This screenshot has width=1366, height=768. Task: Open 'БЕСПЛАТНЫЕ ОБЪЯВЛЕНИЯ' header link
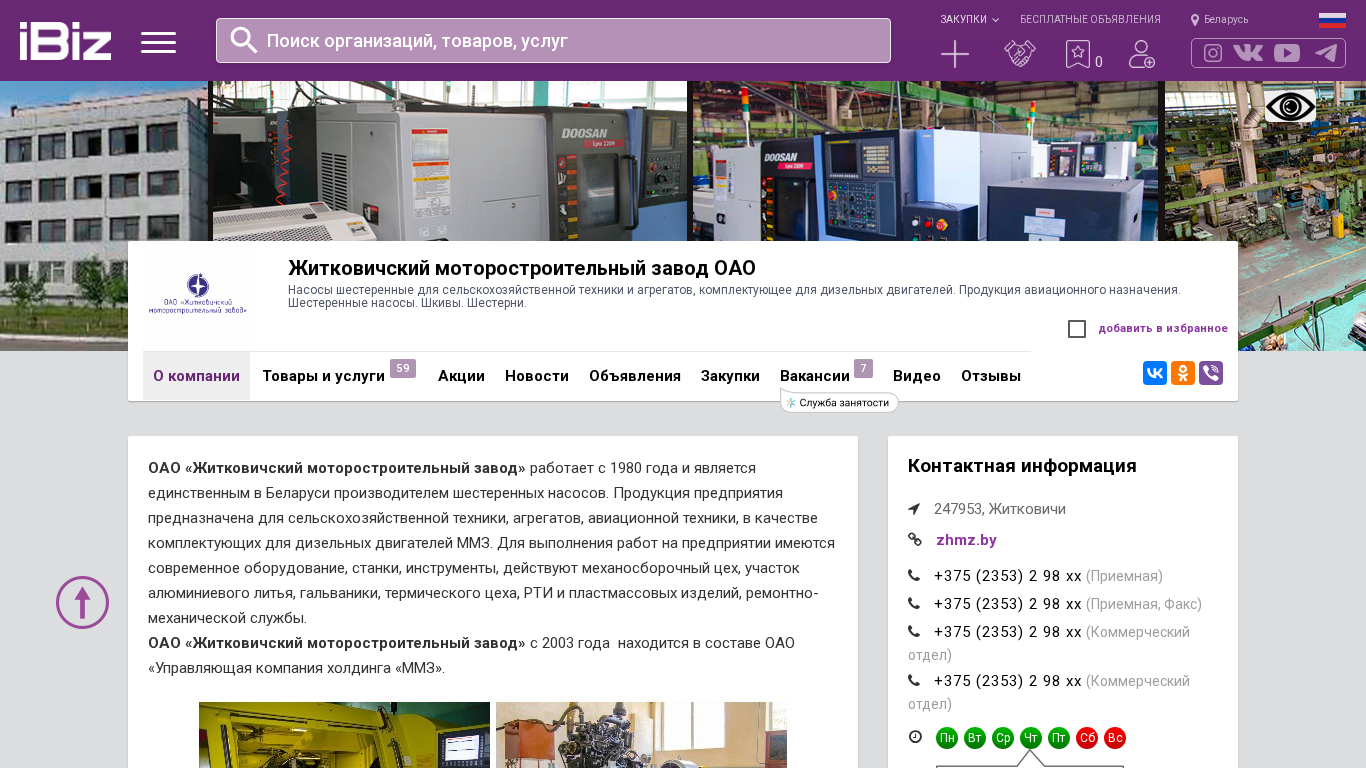coord(1090,20)
